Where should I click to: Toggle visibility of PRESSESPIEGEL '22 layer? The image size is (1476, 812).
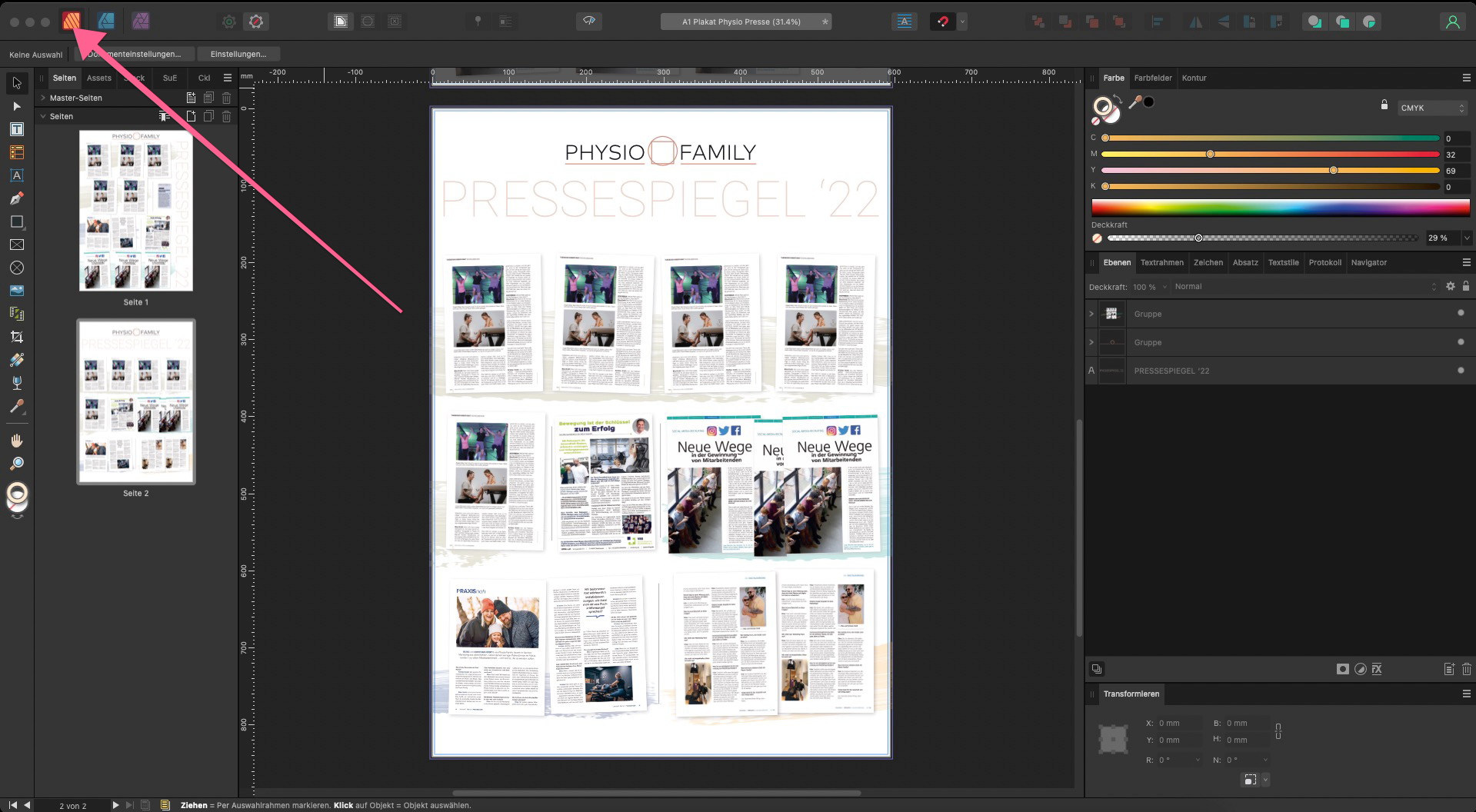pos(1461,370)
